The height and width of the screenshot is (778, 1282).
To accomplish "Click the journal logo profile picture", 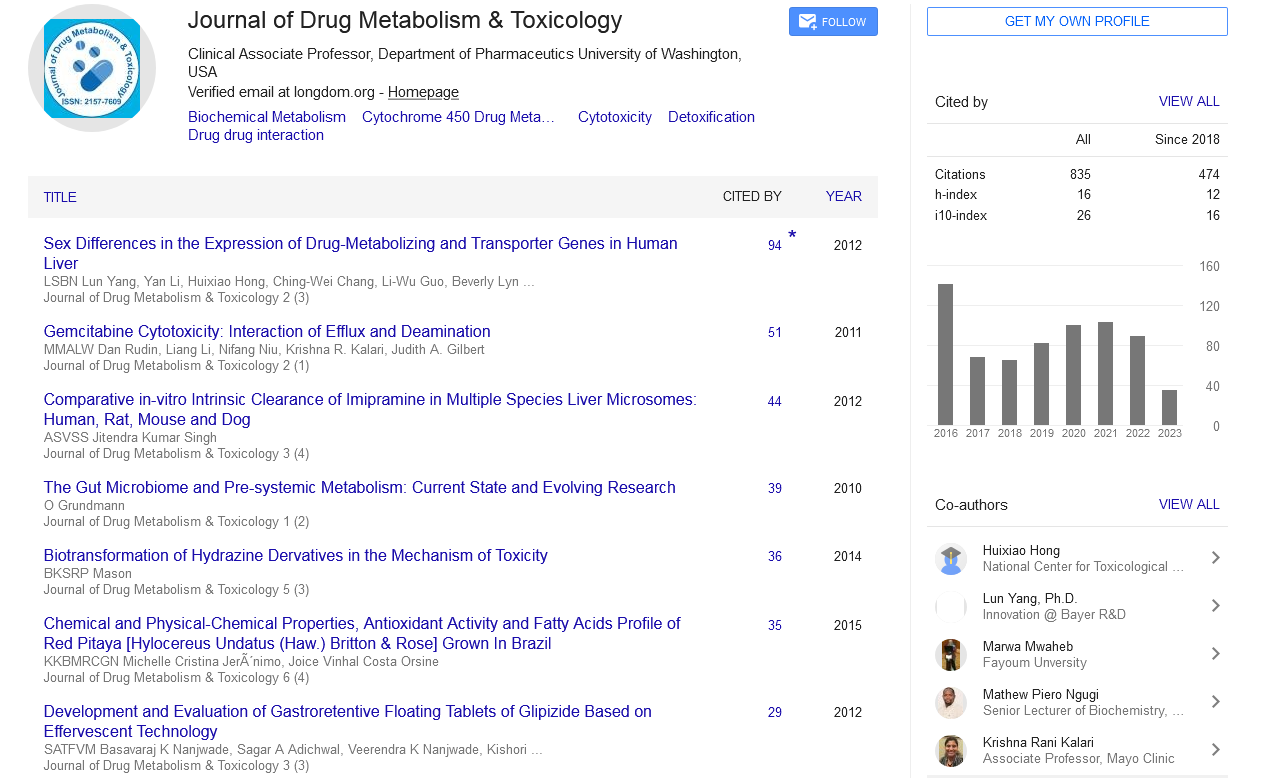I will coord(92,68).
